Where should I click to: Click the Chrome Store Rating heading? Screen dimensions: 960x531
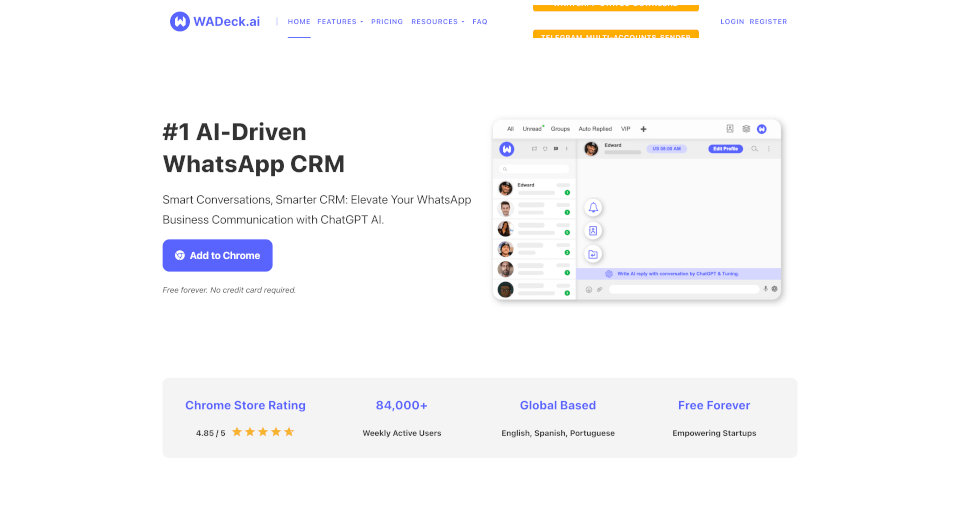tap(245, 405)
